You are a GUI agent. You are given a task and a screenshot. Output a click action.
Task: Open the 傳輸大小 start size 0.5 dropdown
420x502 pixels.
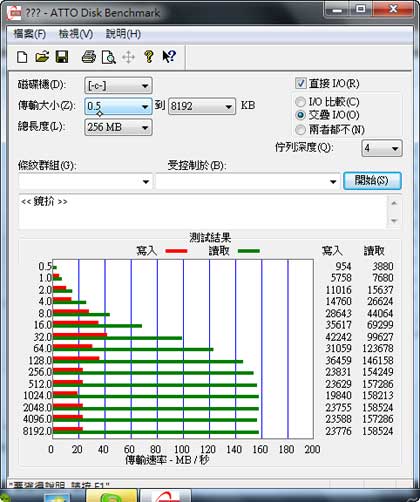click(x=118, y=106)
